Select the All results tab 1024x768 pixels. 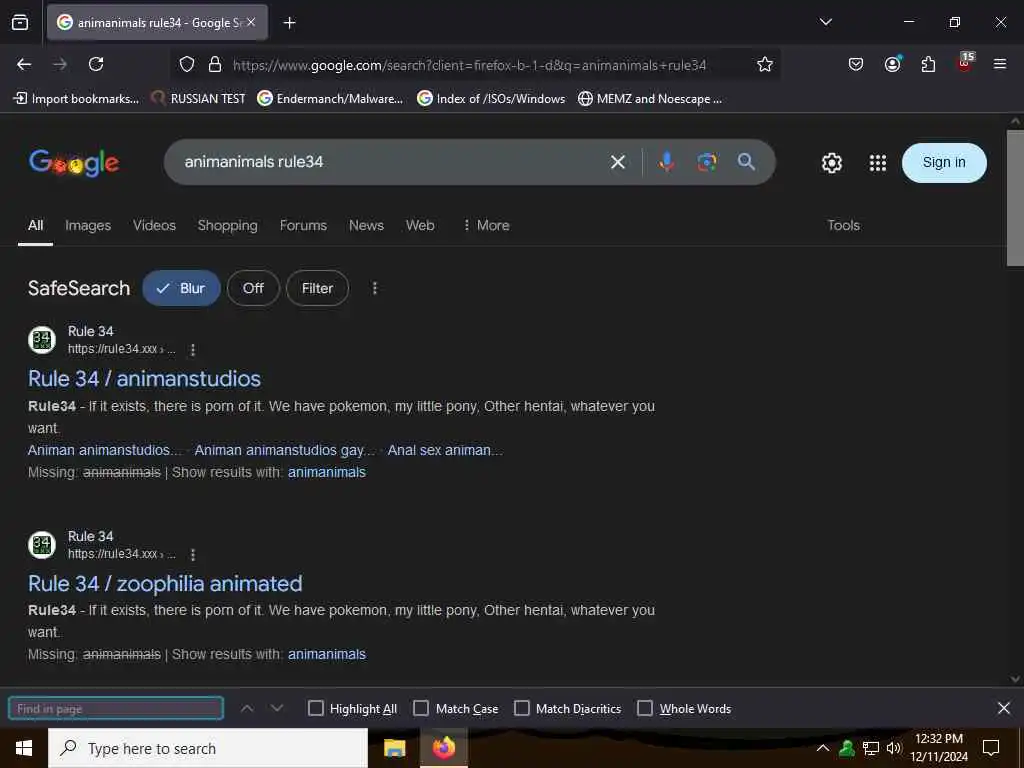tap(35, 225)
